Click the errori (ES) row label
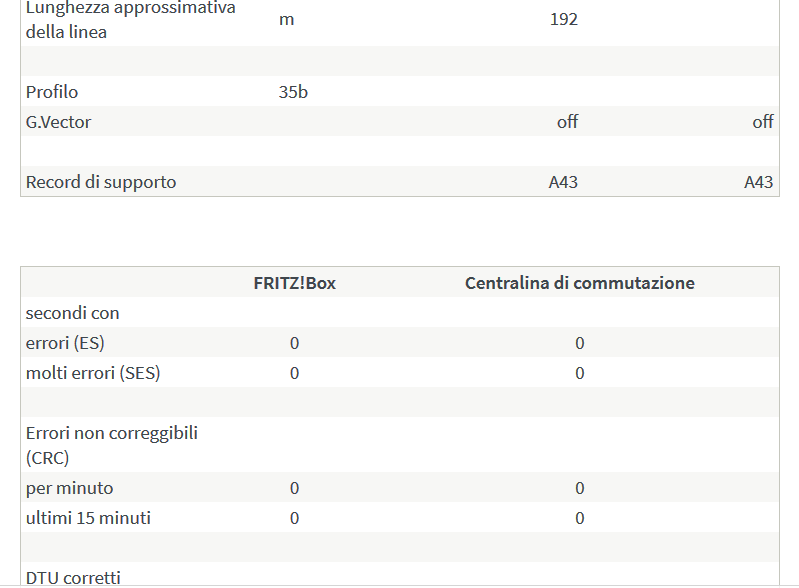799x588 pixels. [x=65, y=343]
